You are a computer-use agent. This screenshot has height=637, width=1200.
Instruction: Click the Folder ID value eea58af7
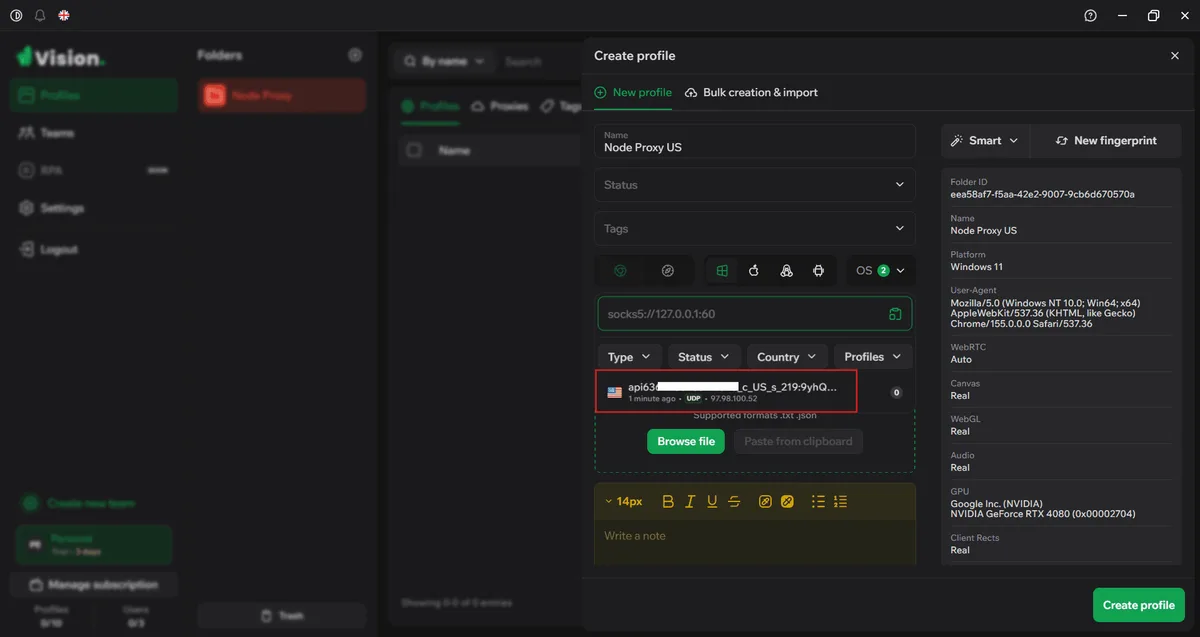(1042, 194)
